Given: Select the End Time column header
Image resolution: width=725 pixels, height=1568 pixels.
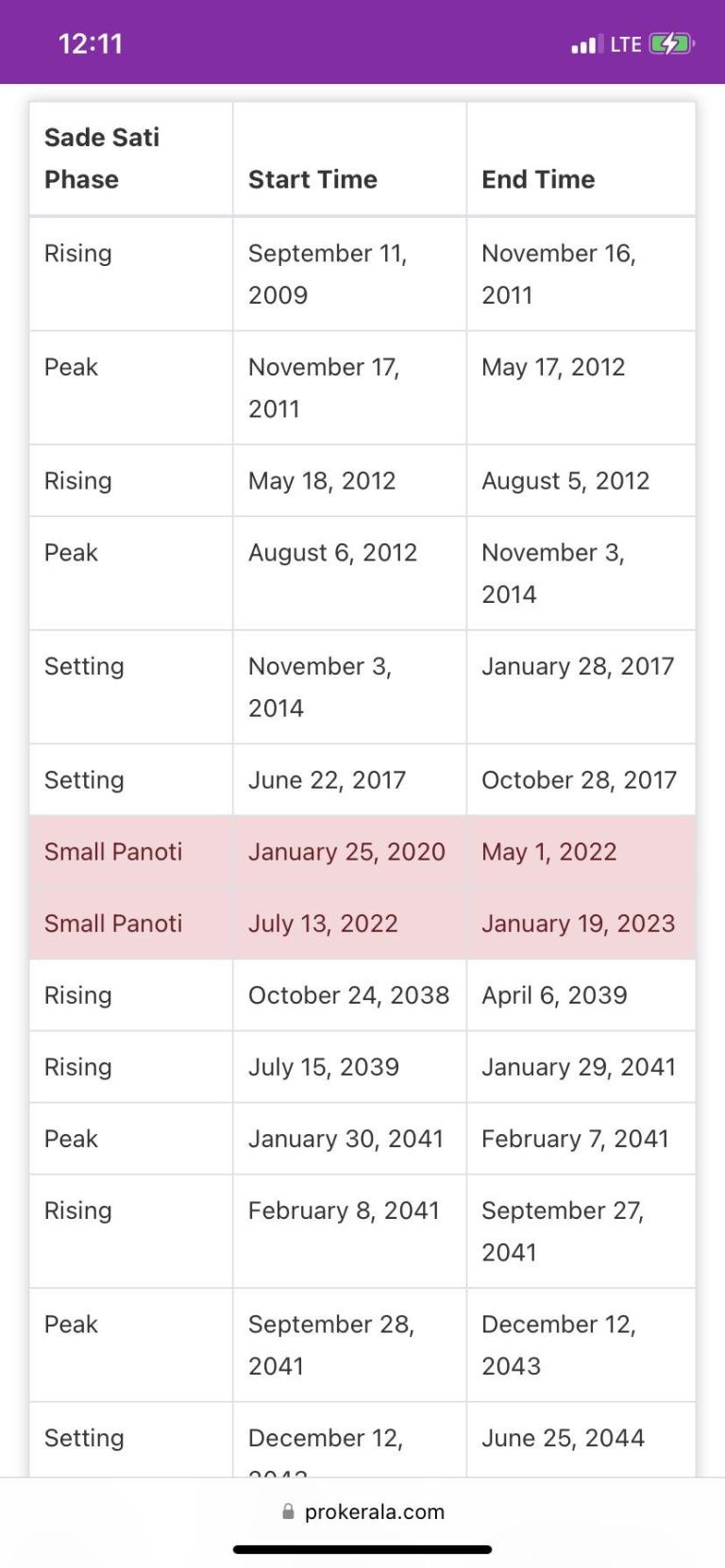Looking at the screenshot, I should [538, 179].
